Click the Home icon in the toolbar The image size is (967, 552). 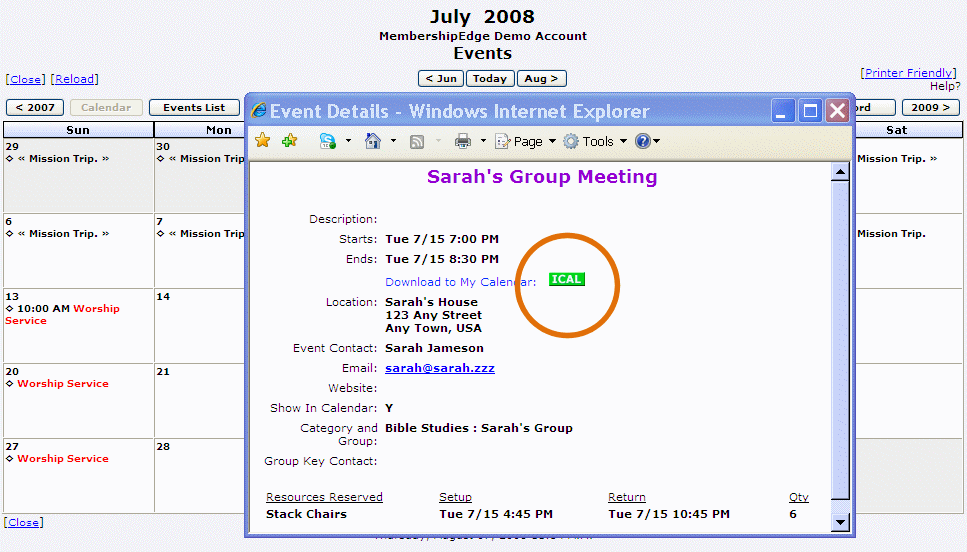click(373, 141)
